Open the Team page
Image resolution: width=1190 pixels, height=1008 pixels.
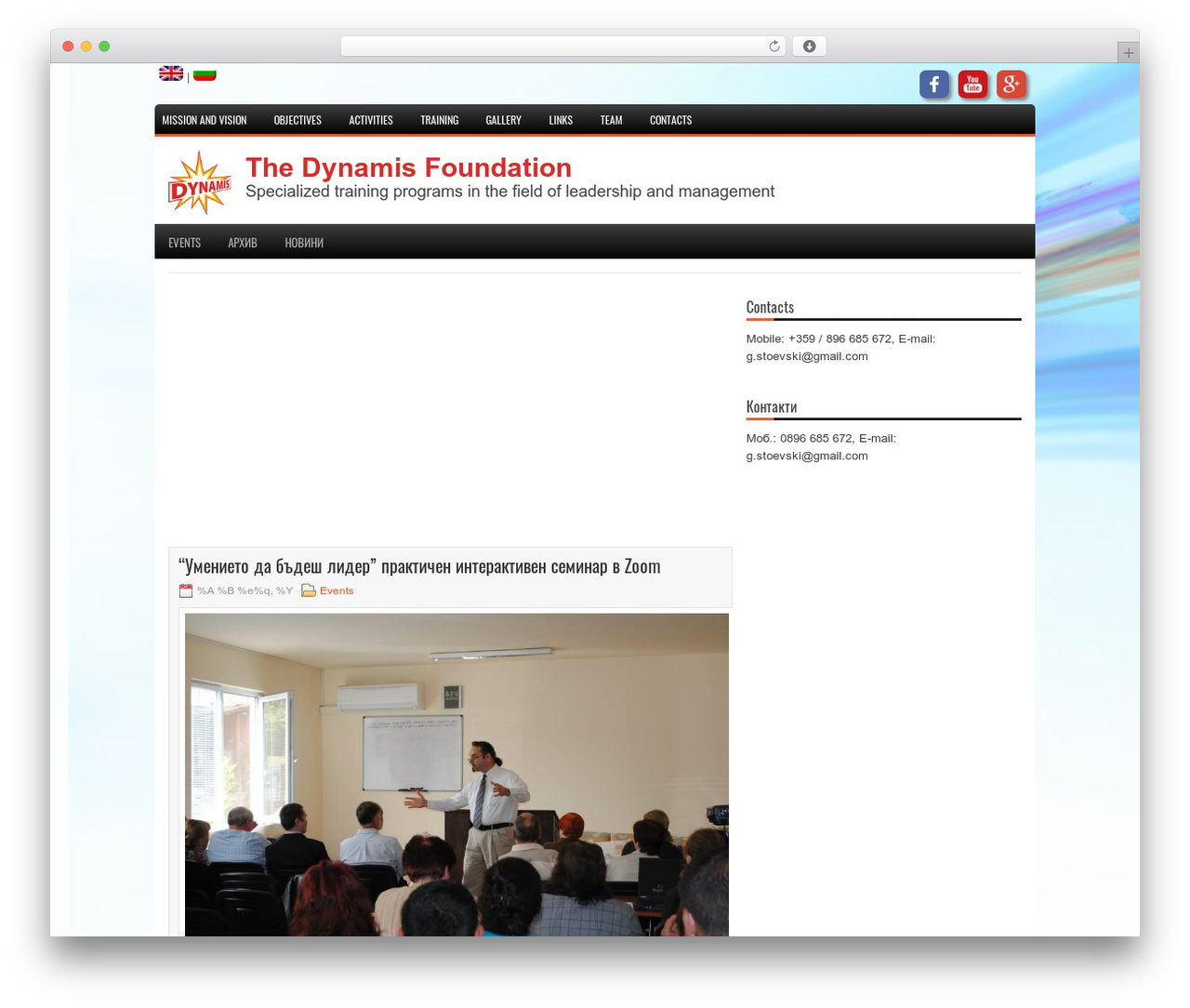[611, 120]
